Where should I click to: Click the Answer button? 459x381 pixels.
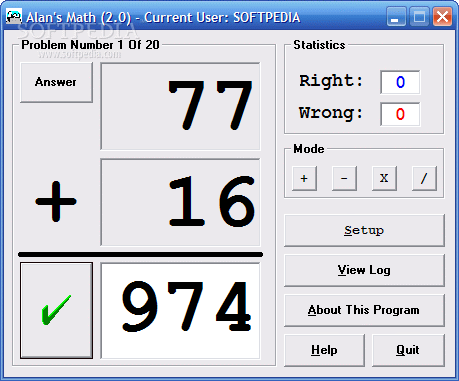(56, 82)
